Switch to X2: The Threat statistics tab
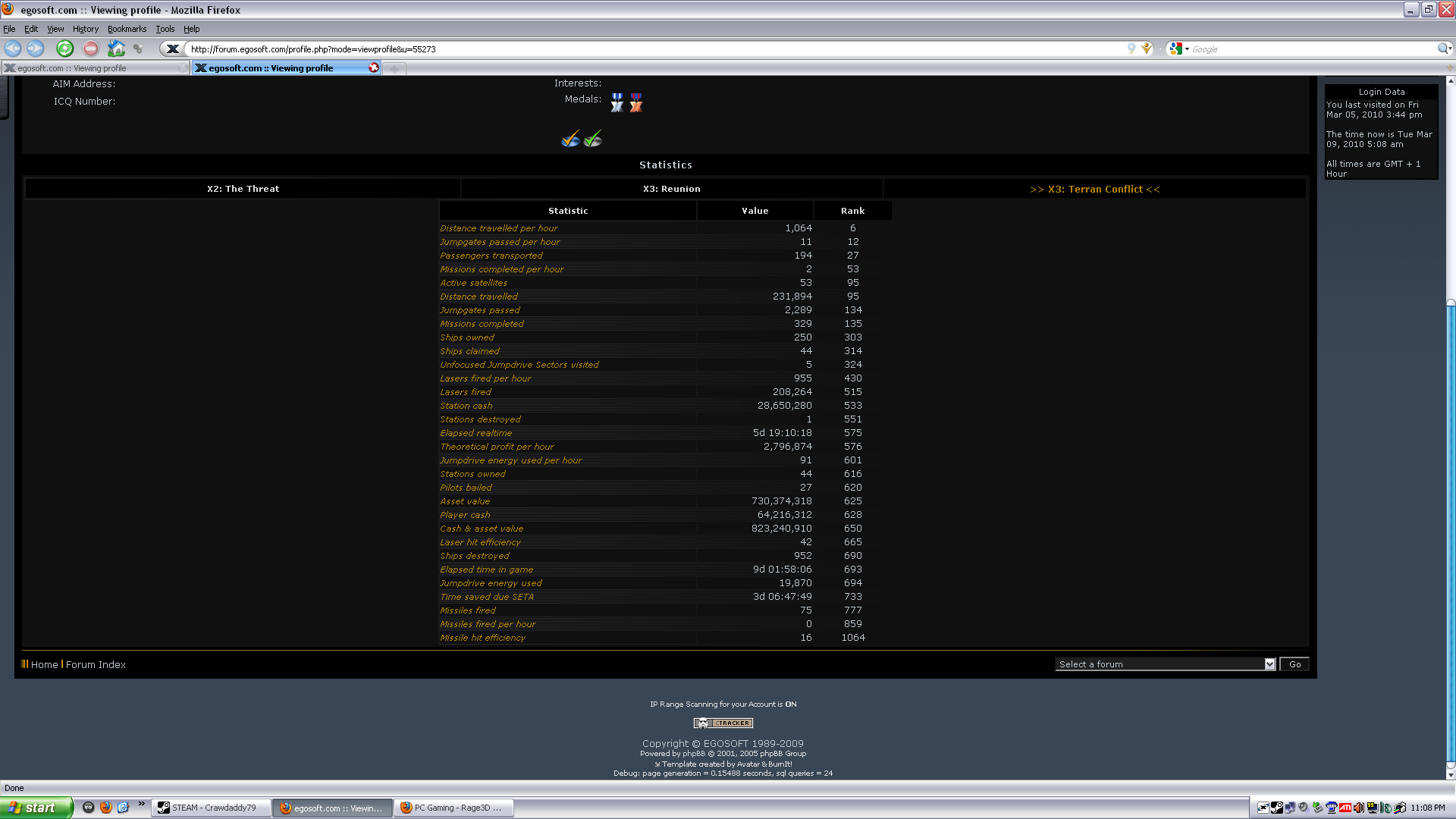 pyautogui.click(x=243, y=189)
